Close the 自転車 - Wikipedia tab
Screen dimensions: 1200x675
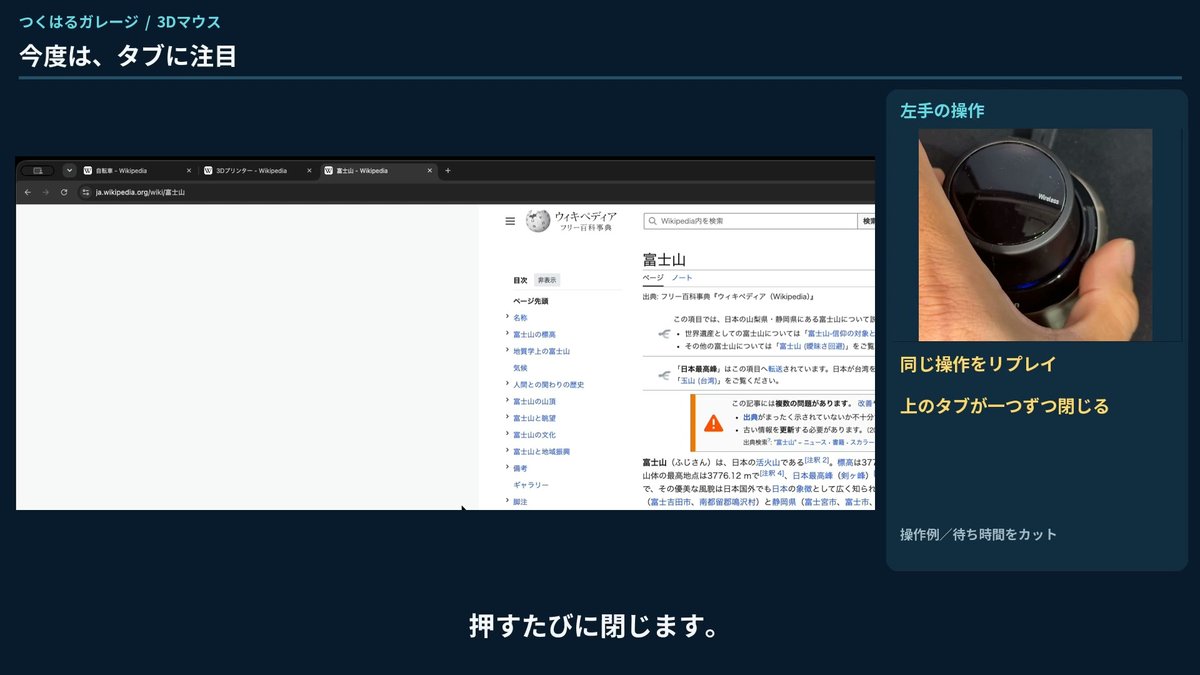tap(189, 171)
